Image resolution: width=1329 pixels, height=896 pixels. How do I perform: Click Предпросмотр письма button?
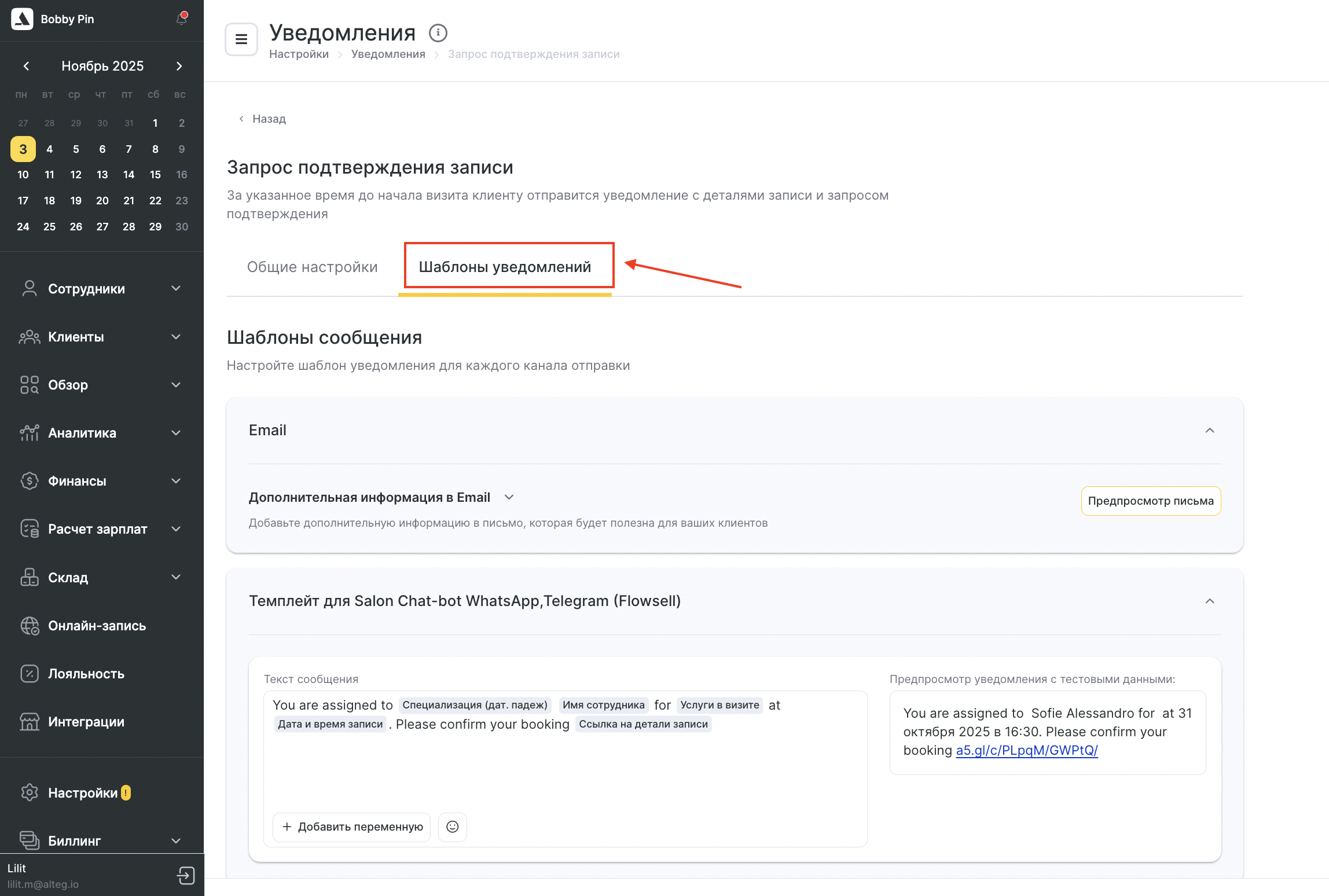[1150, 501]
